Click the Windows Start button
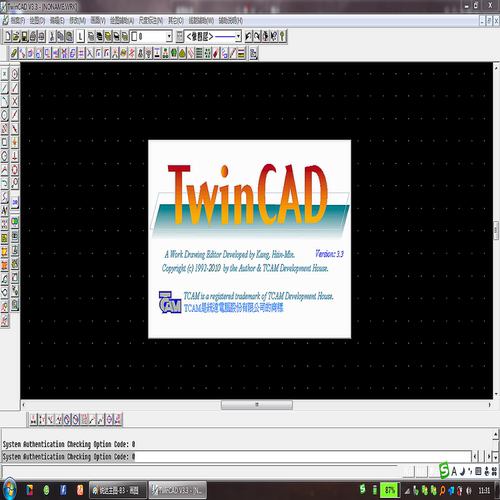The width and height of the screenshot is (500, 500). click(x=9, y=490)
